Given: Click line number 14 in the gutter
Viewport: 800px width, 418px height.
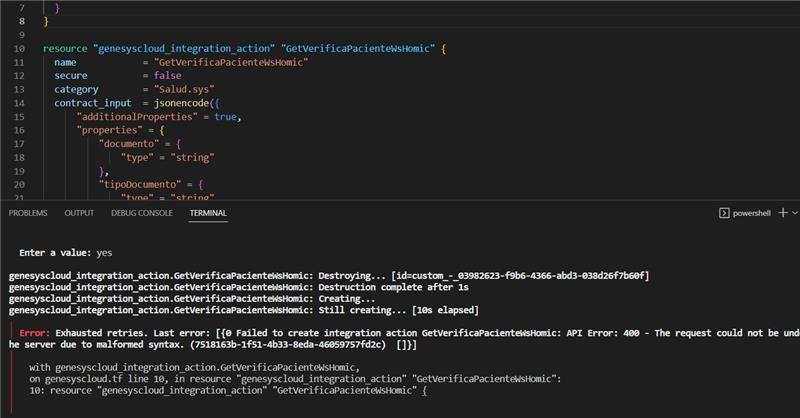Looking at the screenshot, I should 19,103.
